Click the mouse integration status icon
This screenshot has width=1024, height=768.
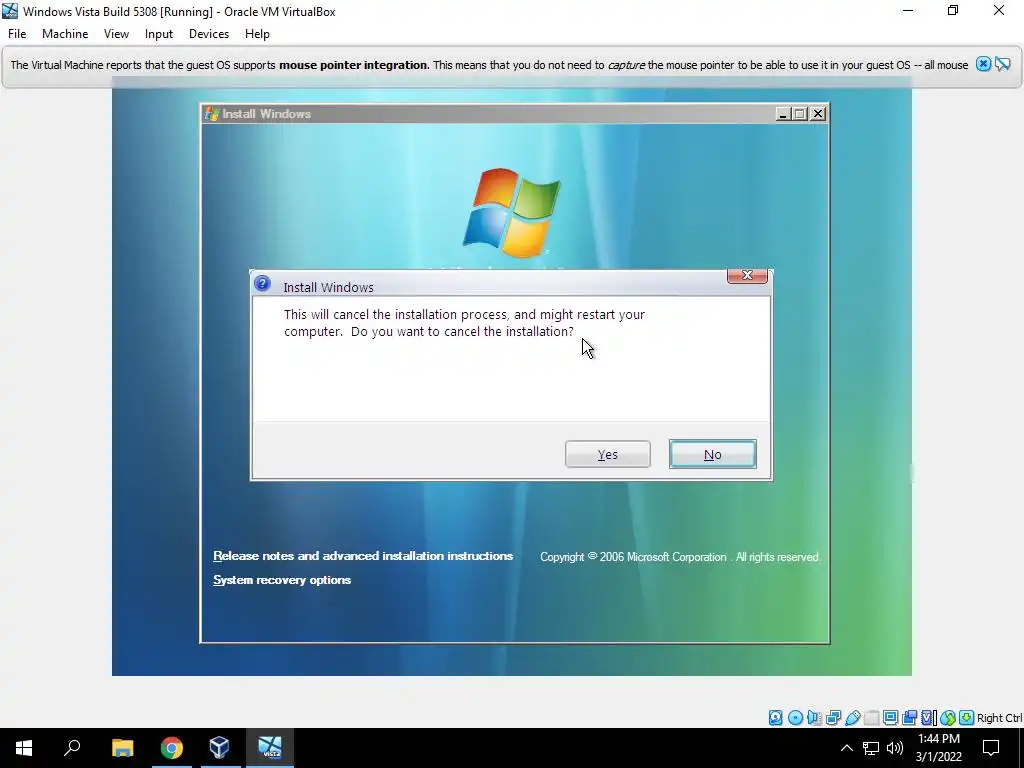(x=948, y=718)
